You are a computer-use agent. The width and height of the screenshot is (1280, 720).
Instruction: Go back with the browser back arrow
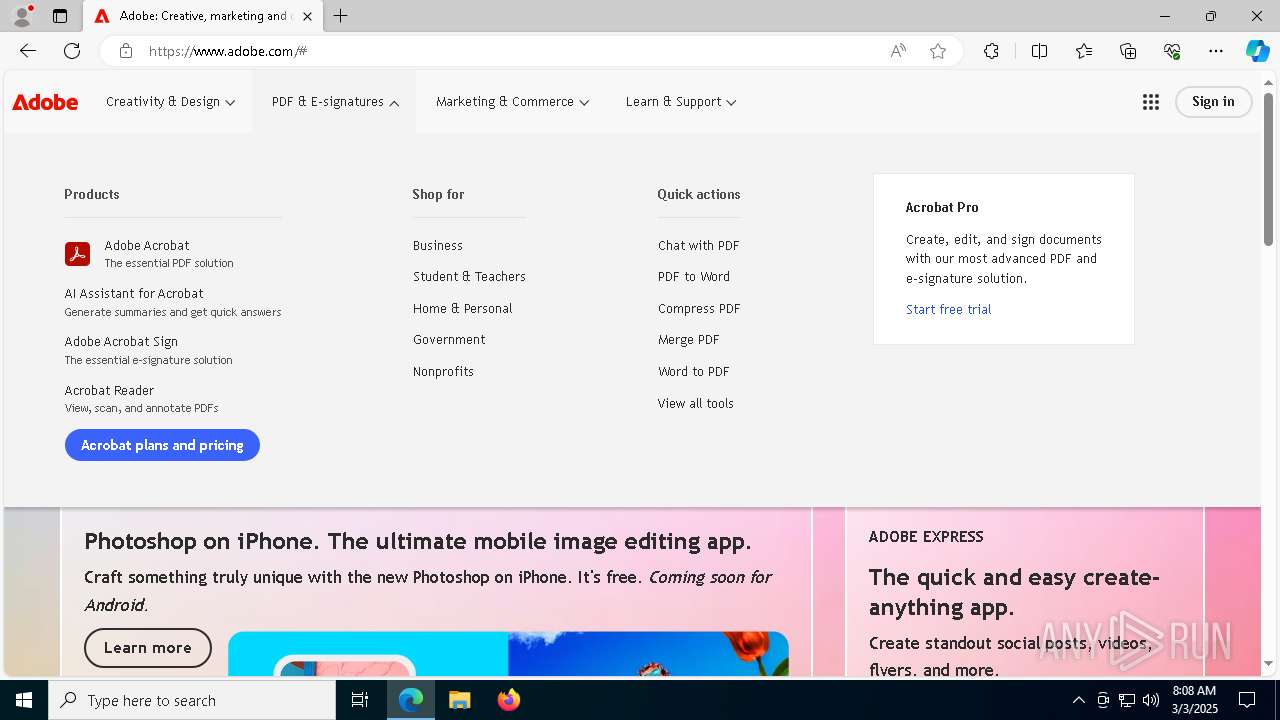point(28,51)
